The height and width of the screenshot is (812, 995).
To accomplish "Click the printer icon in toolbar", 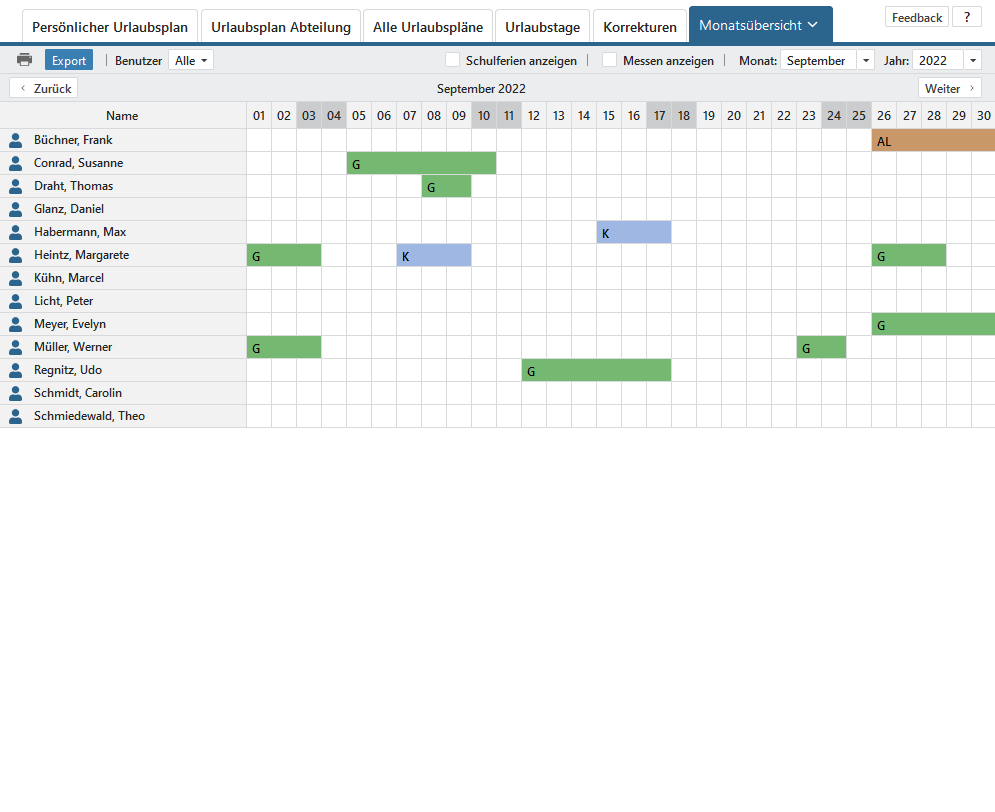I will click(x=24, y=60).
